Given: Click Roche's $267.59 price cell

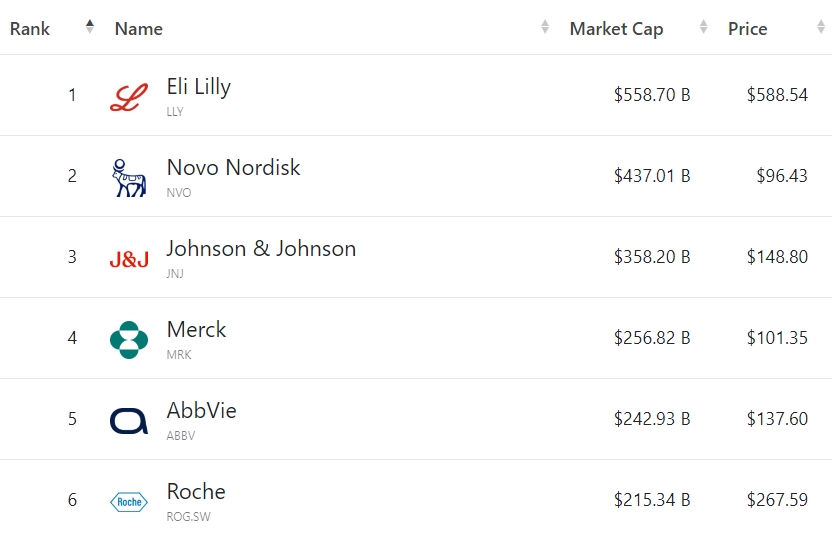Looking at the screenshot, I should tap(777, 500).
